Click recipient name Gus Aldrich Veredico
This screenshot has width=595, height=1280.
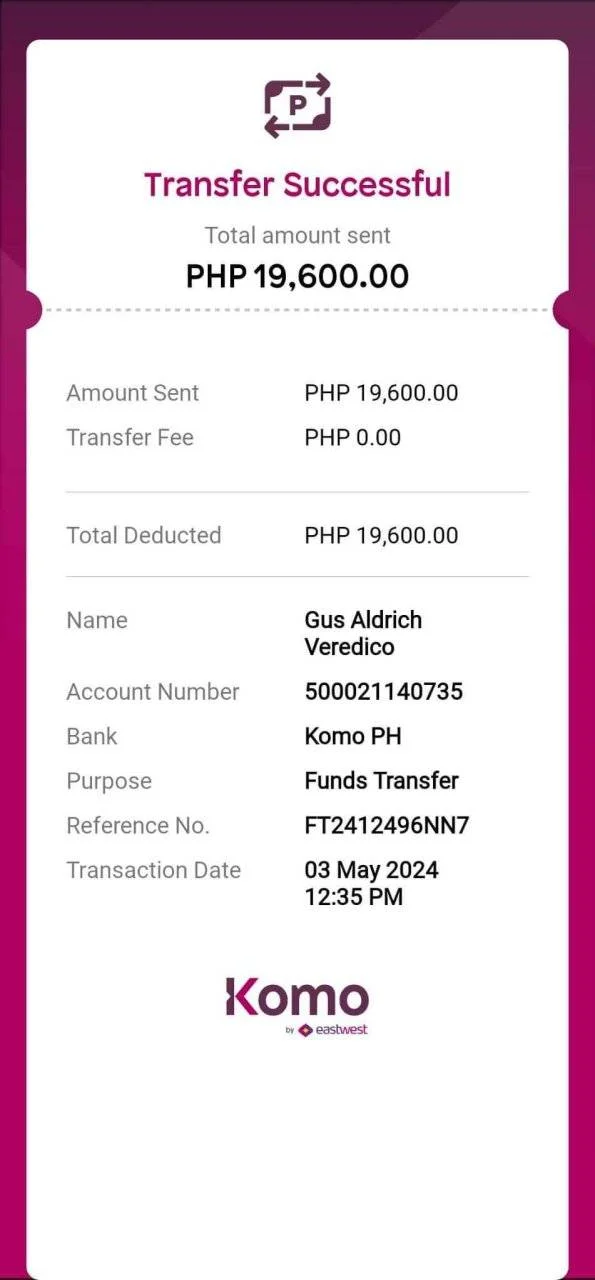363,633
